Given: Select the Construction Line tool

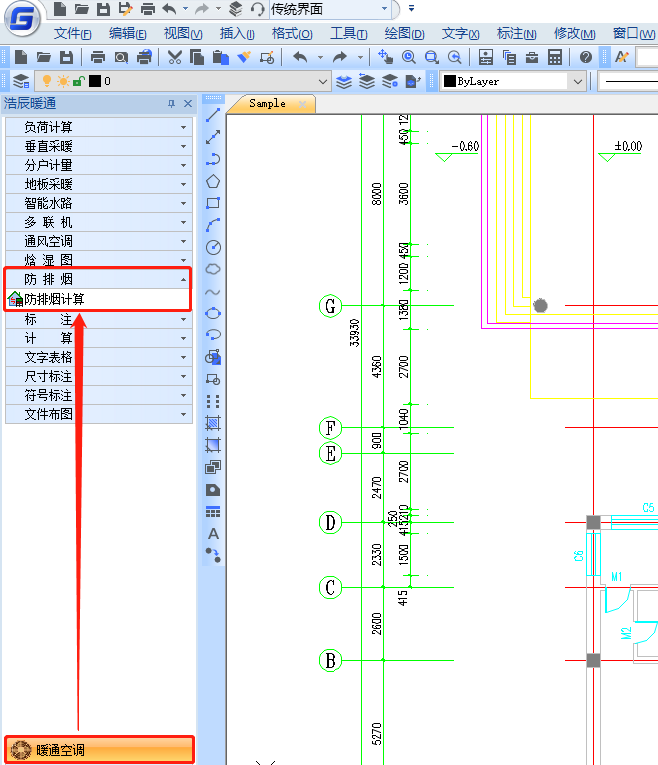Looking at the screenshot, I should 213,137.
